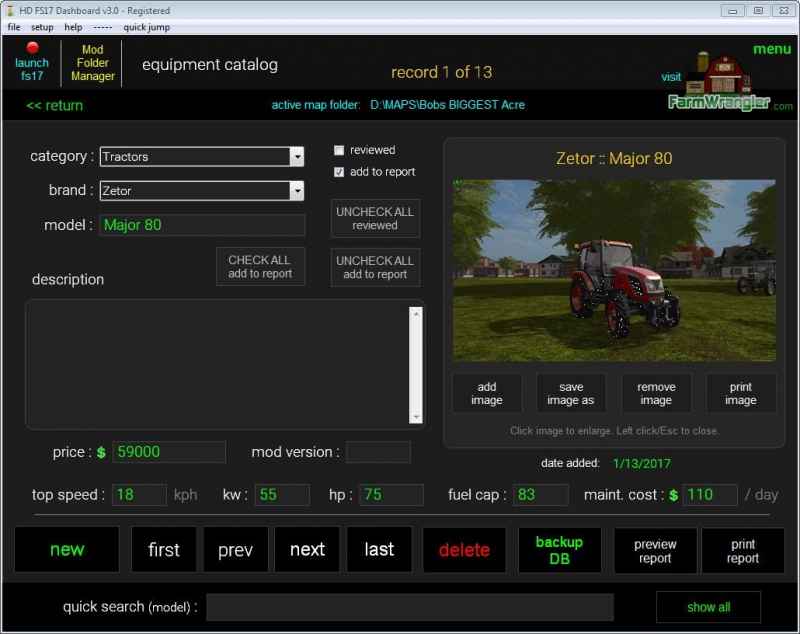The width and height of the screenshot is (800, 634).
Task: Enlarge the Zetor Major 80 tractor image
Action: (x=614, y=270)
